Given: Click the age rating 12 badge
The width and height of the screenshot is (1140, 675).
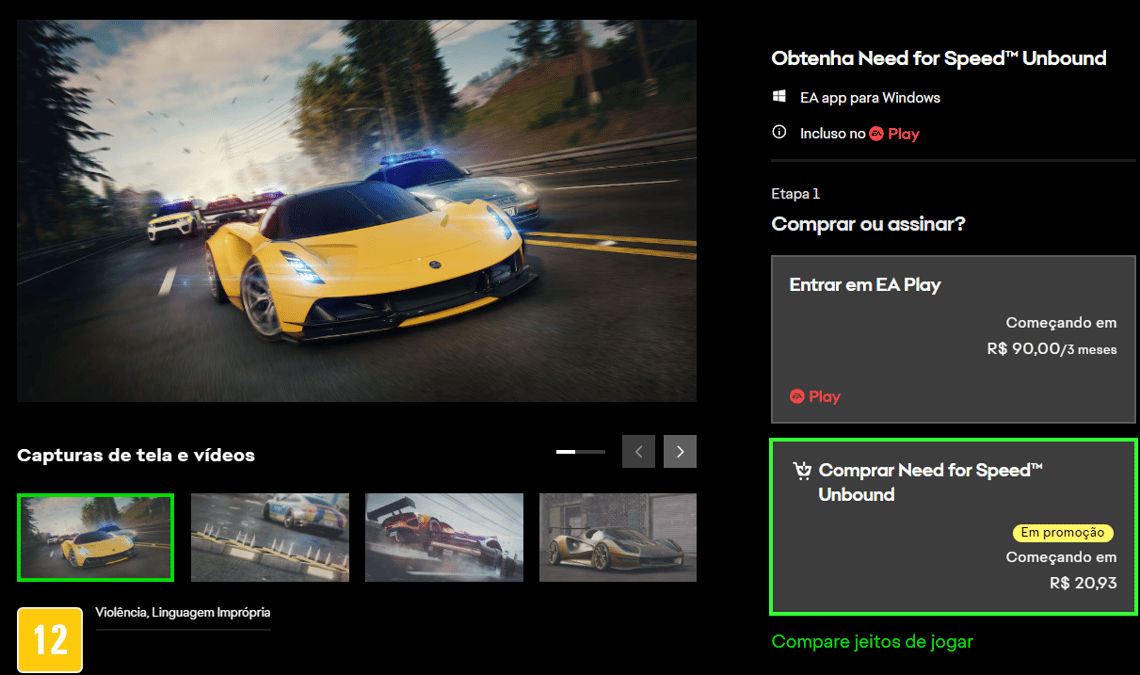Looking at the screenshot, I should pyautogui.click(x=49, y=639).
